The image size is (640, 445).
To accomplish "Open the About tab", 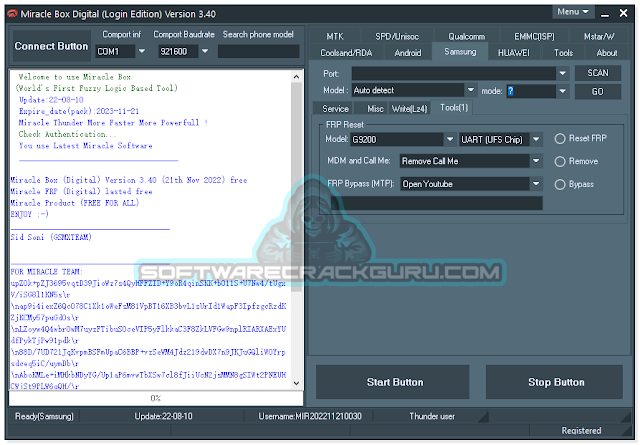I will 607,53.
